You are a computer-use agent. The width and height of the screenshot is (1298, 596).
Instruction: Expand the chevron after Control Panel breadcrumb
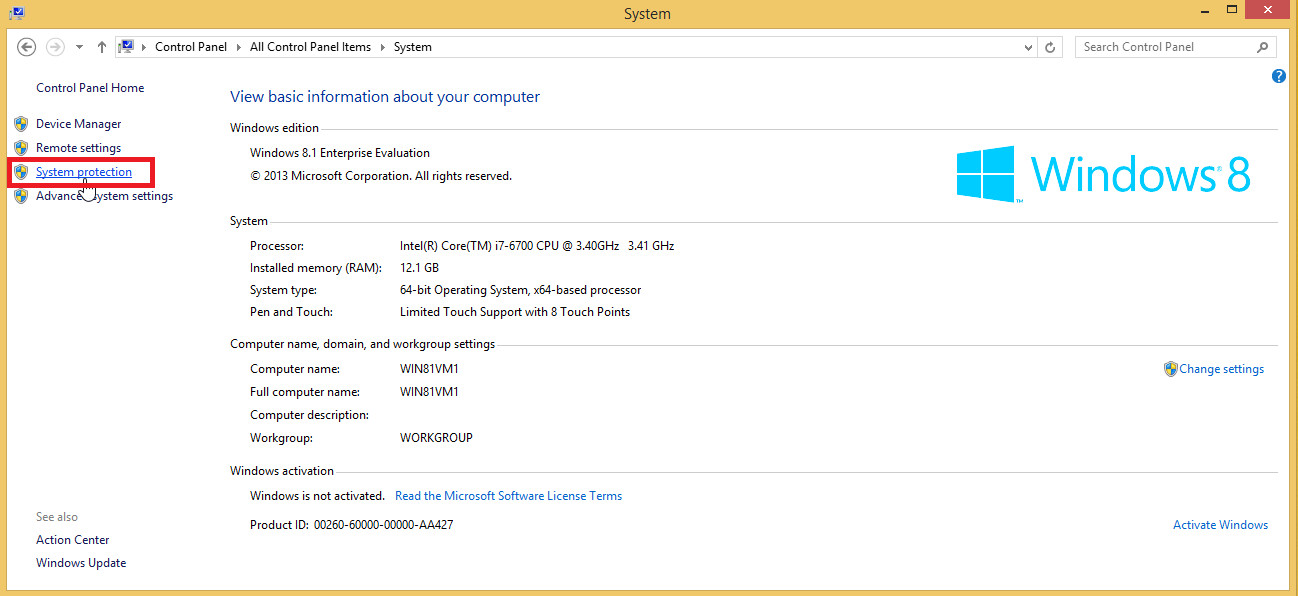(239, 47)
